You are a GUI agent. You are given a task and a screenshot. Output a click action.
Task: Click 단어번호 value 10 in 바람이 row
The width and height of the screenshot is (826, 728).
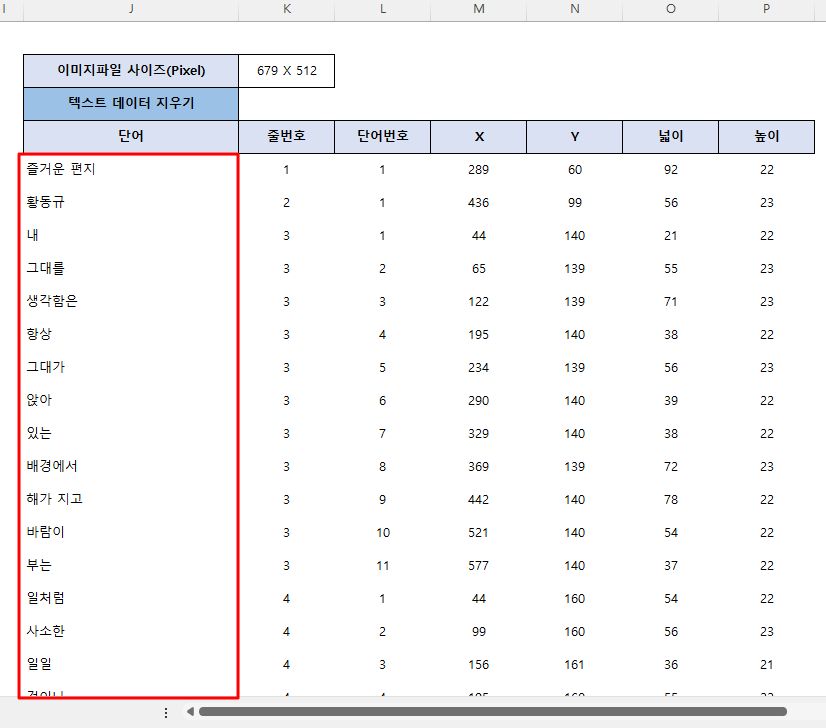(382, 533)
